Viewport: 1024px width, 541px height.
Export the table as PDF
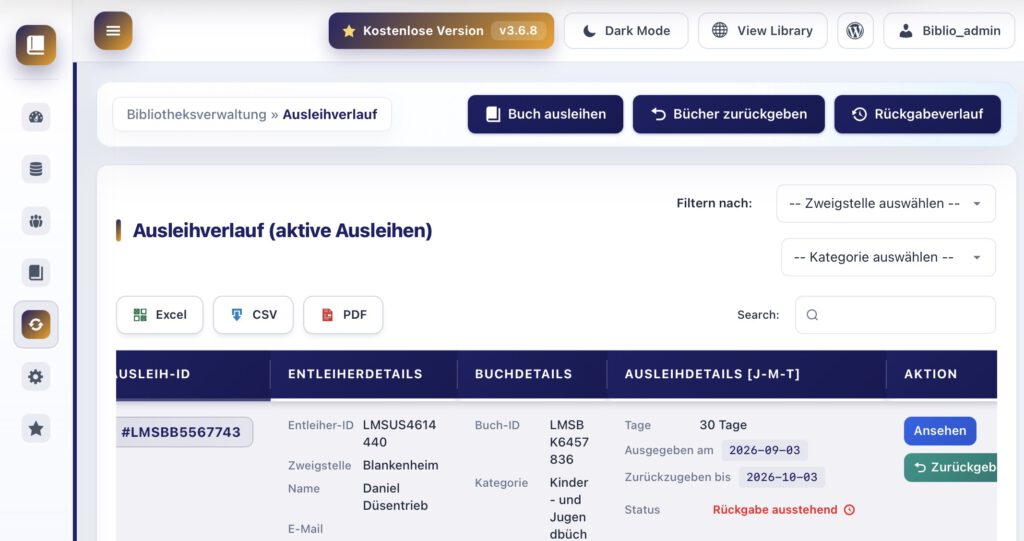tap(344, 315)
